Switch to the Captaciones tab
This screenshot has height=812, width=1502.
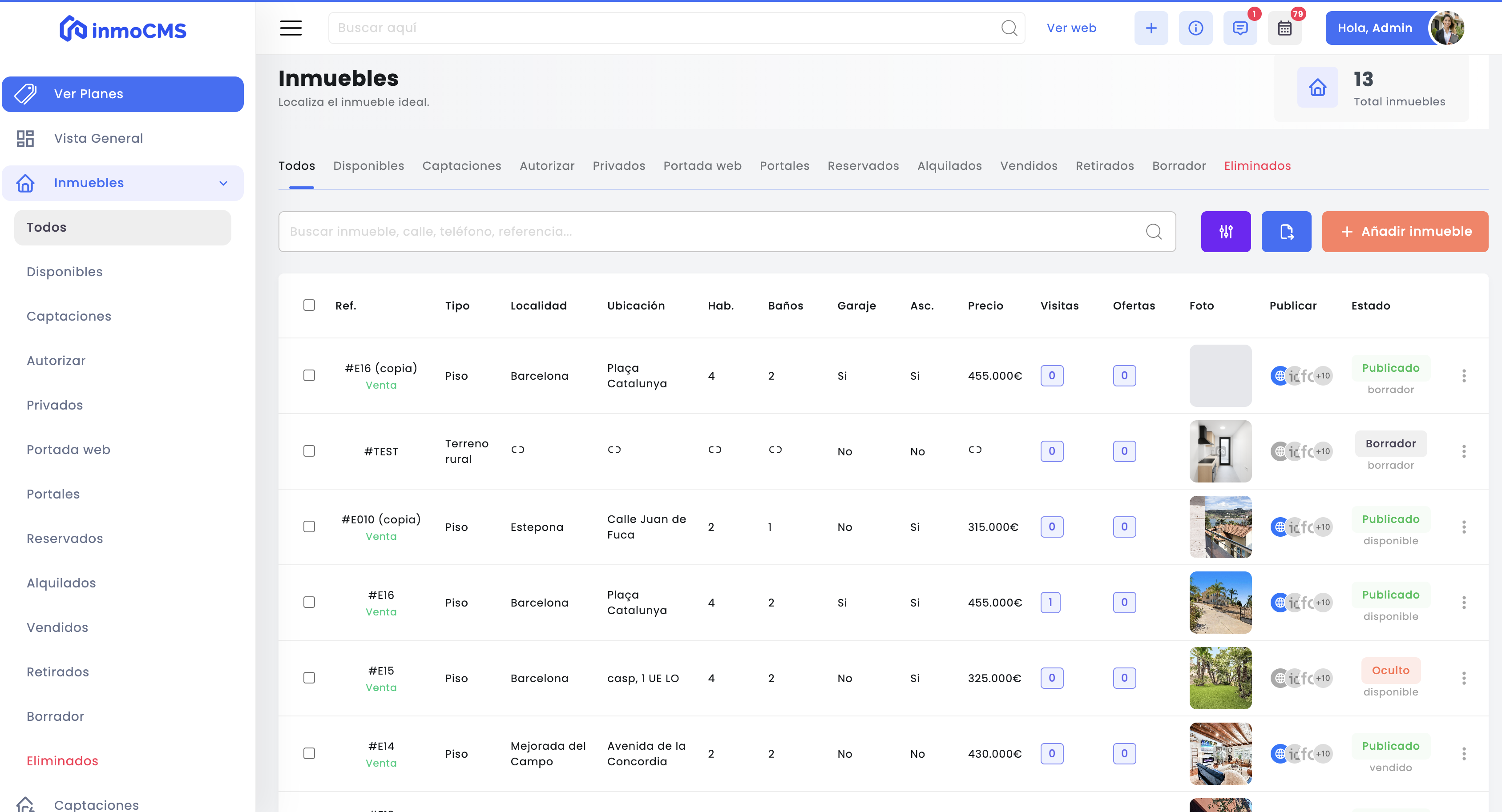pos(462,166)
